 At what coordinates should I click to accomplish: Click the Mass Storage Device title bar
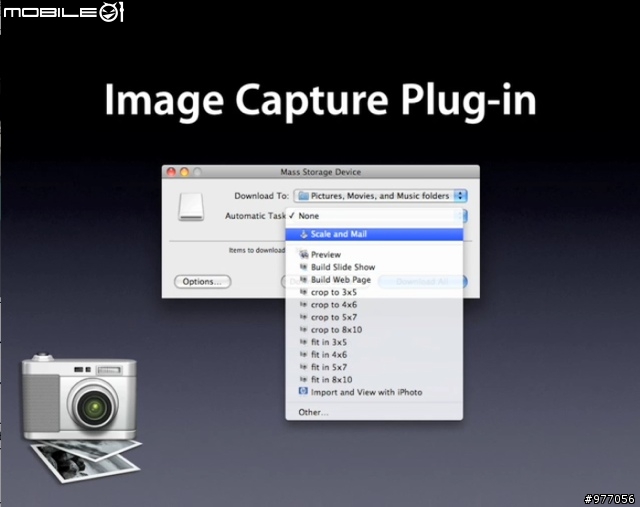coord(321,172)
